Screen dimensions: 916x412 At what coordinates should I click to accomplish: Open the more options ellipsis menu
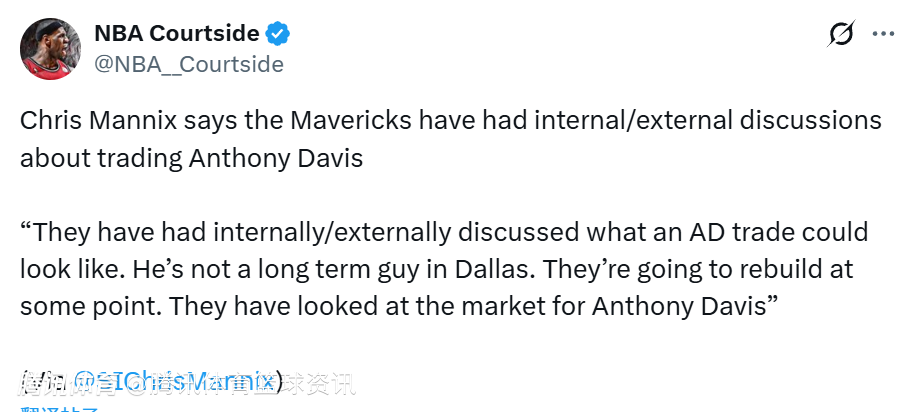[x=883, y=34]
